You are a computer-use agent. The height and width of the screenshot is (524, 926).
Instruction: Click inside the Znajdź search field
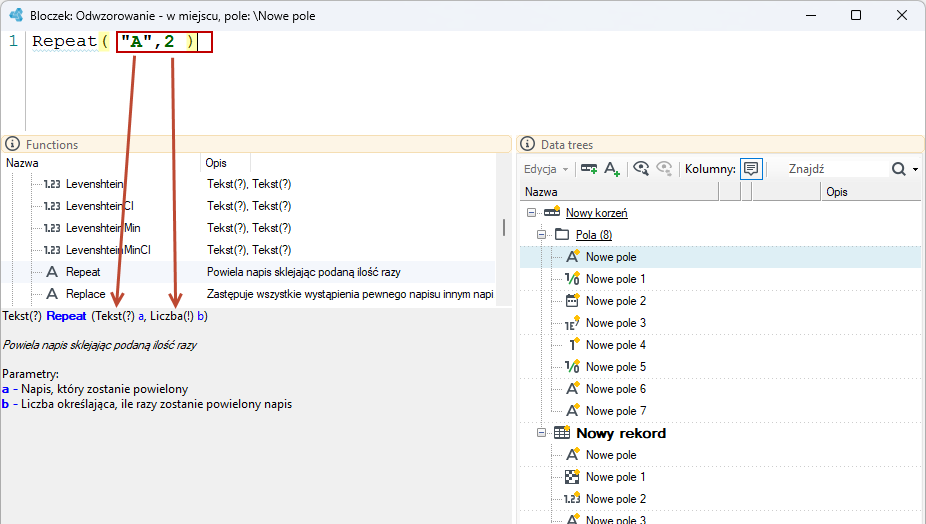click(x=835, y=169)
